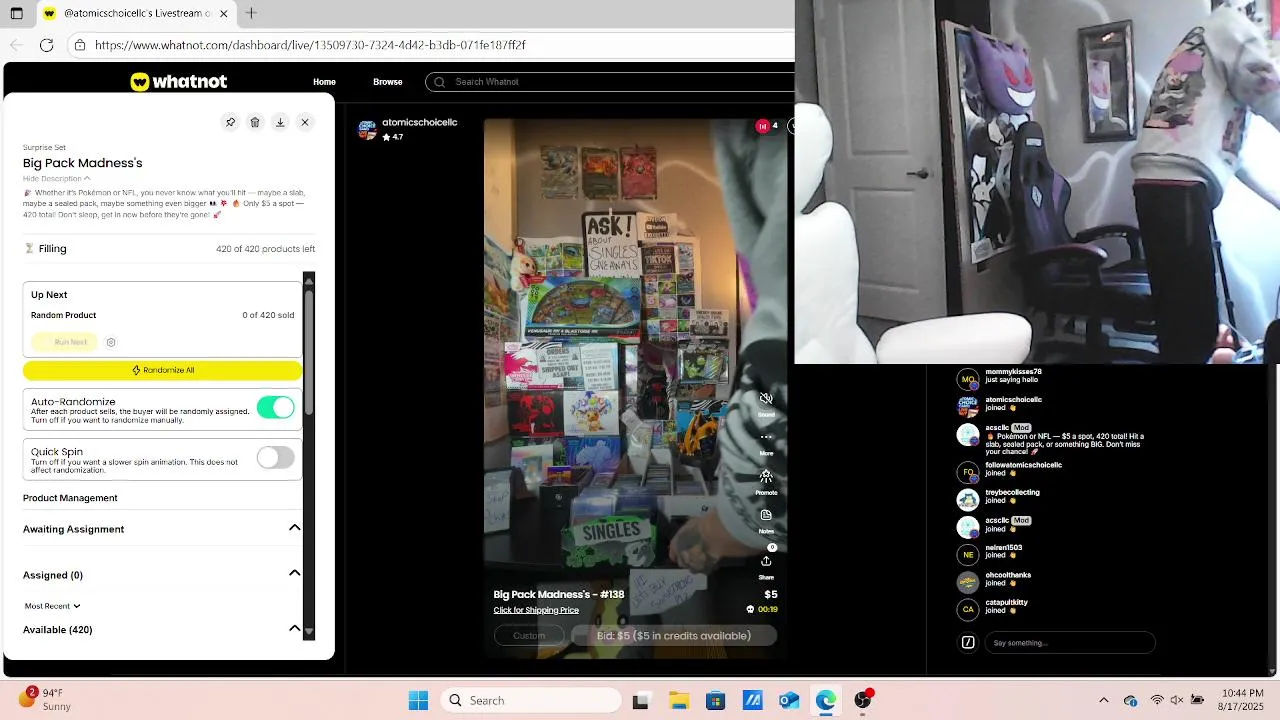Click the taskbar Search box

(x=531, y=701)
